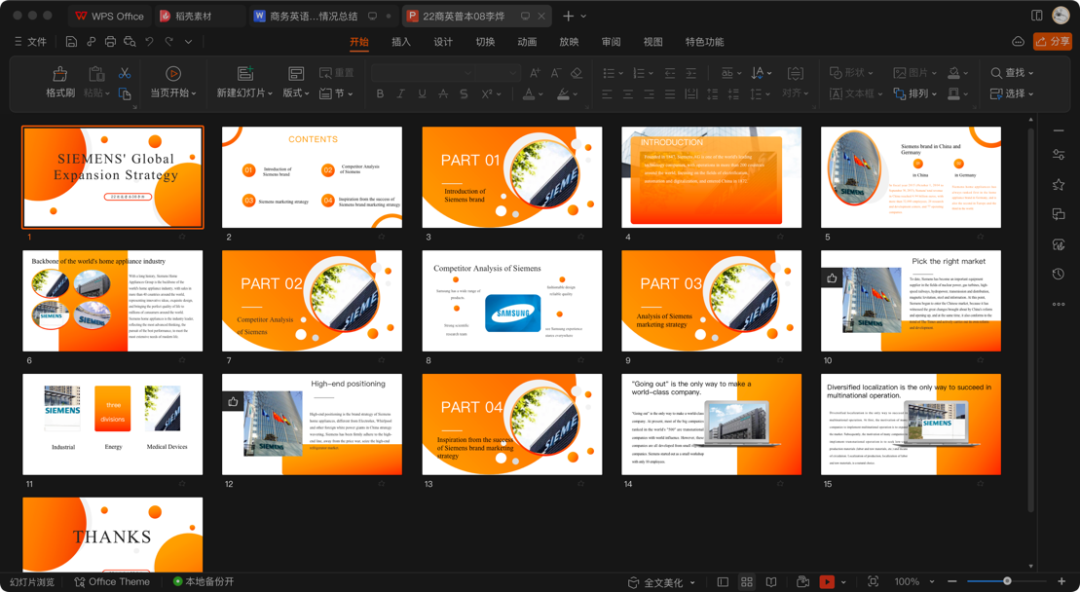
Task: Switch to normal view icon in status bar
Action: (723, 582)
